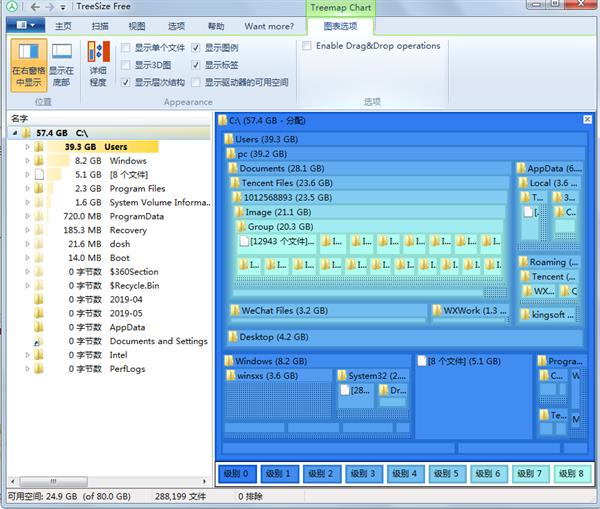Click the System32 folder icon in treemap
600x509 pixels.
pyautogui.click(x=342, y=375)
